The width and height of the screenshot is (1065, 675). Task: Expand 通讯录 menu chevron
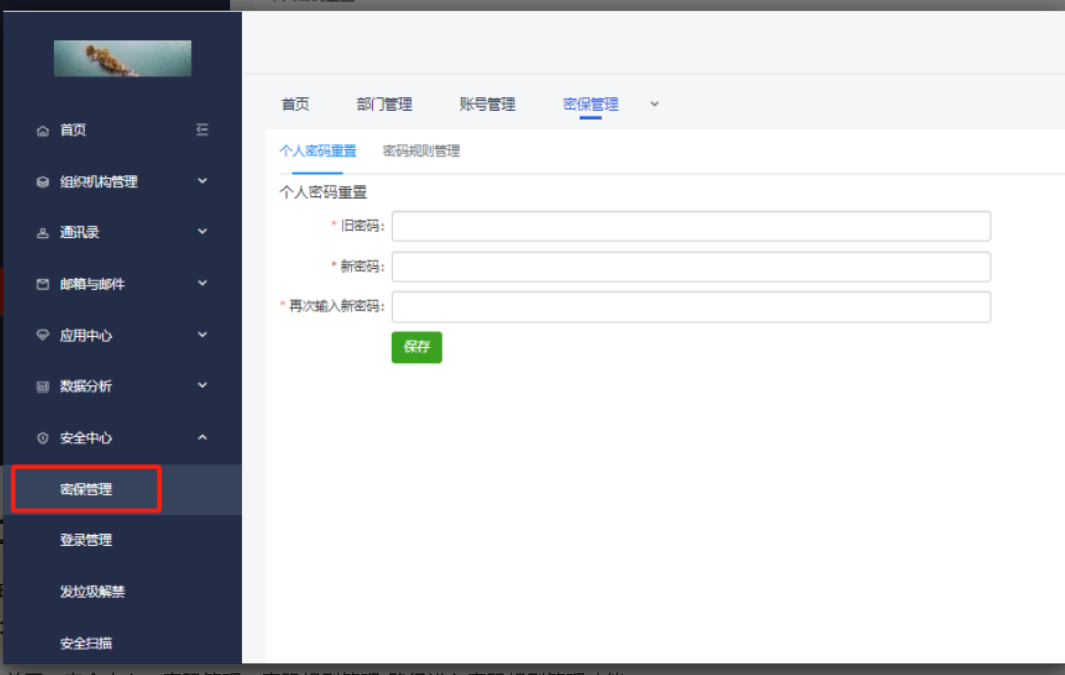(x=202, y=232)
